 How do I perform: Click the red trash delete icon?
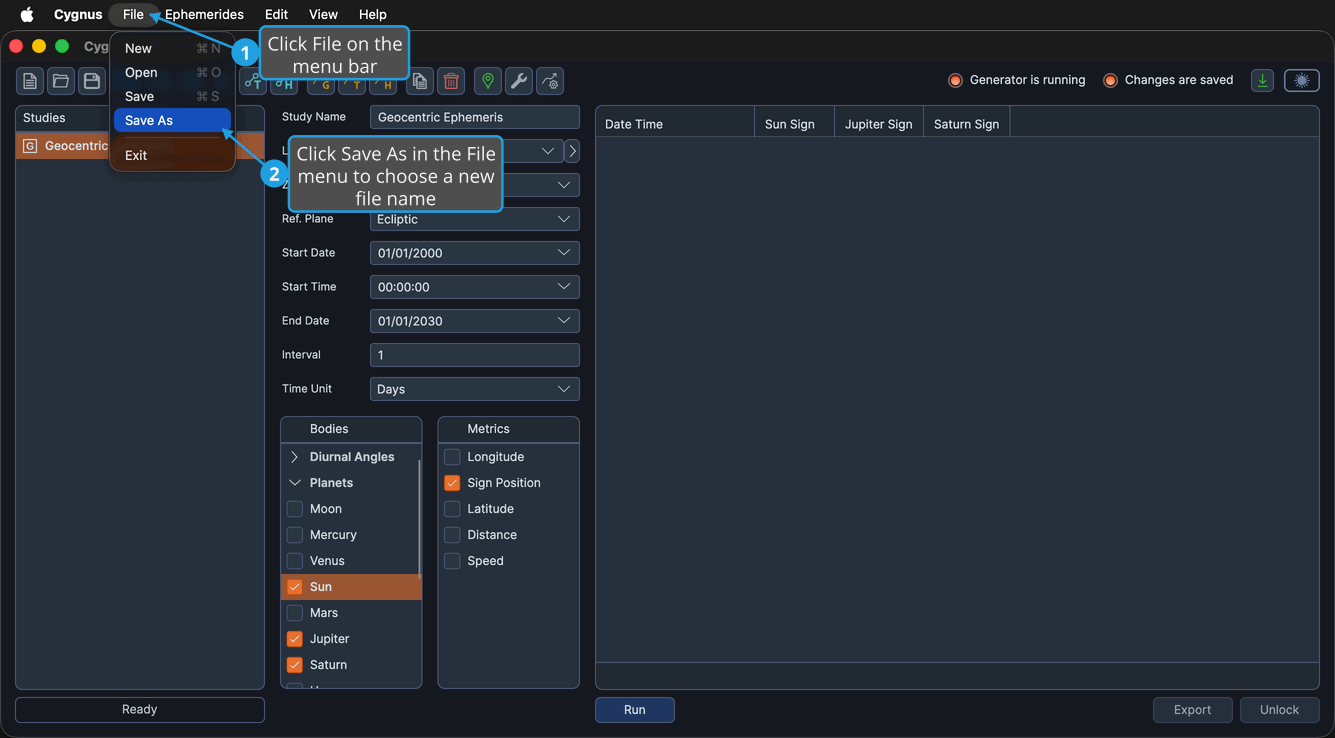[451, 81]
